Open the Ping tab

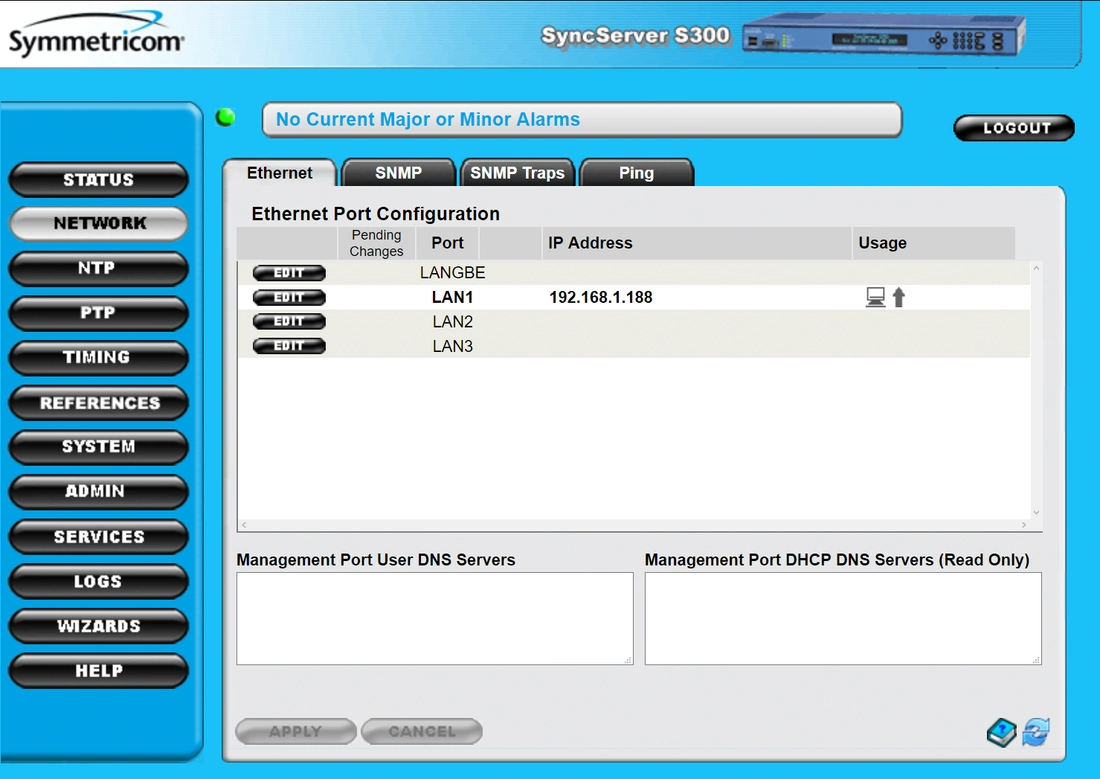(636, 173)
